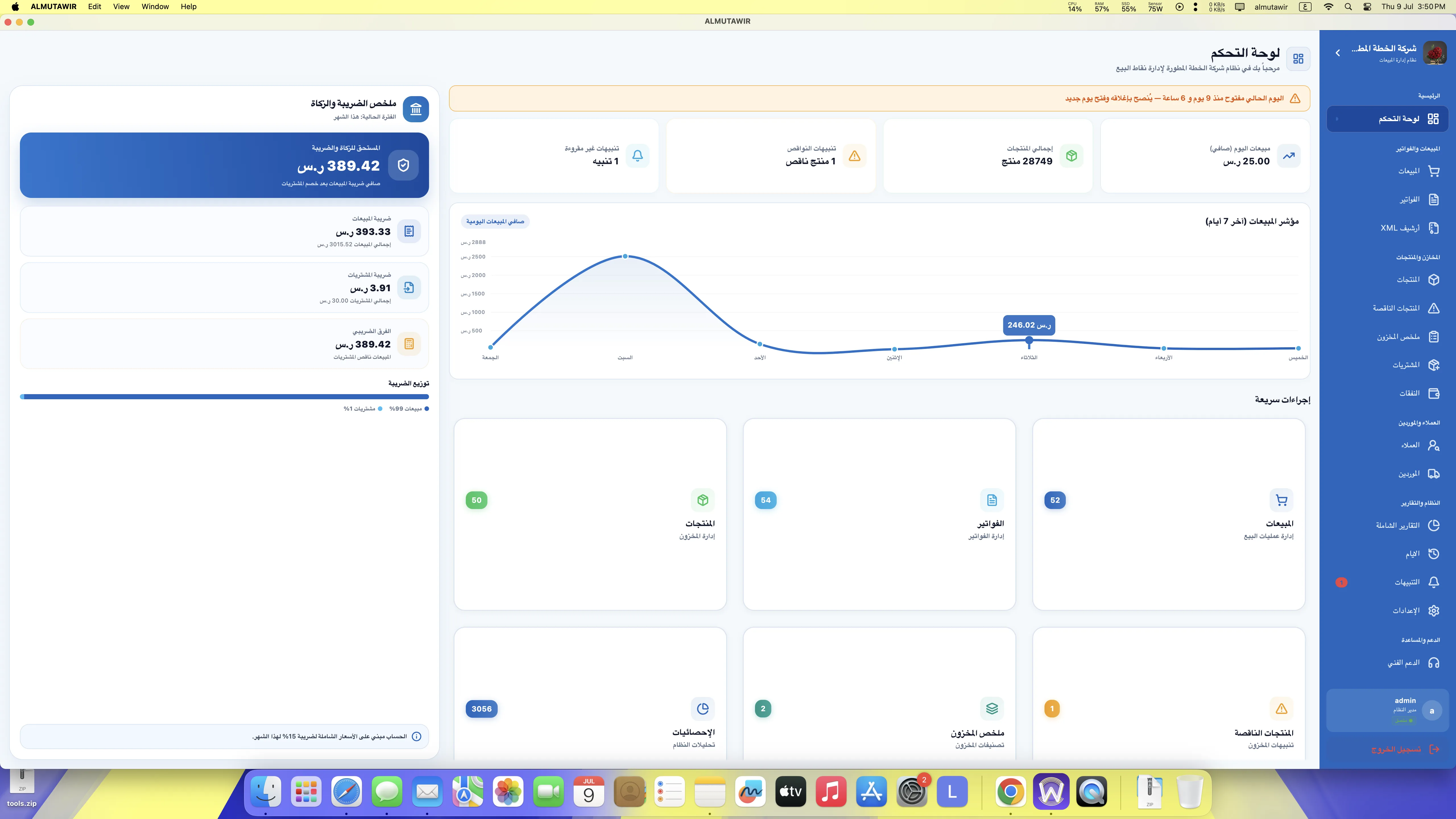This screenshot has width=1456, height=819.
Task: Open Suppliers (الموردين) truck icon in sidebar
Action: point(1433,474)
